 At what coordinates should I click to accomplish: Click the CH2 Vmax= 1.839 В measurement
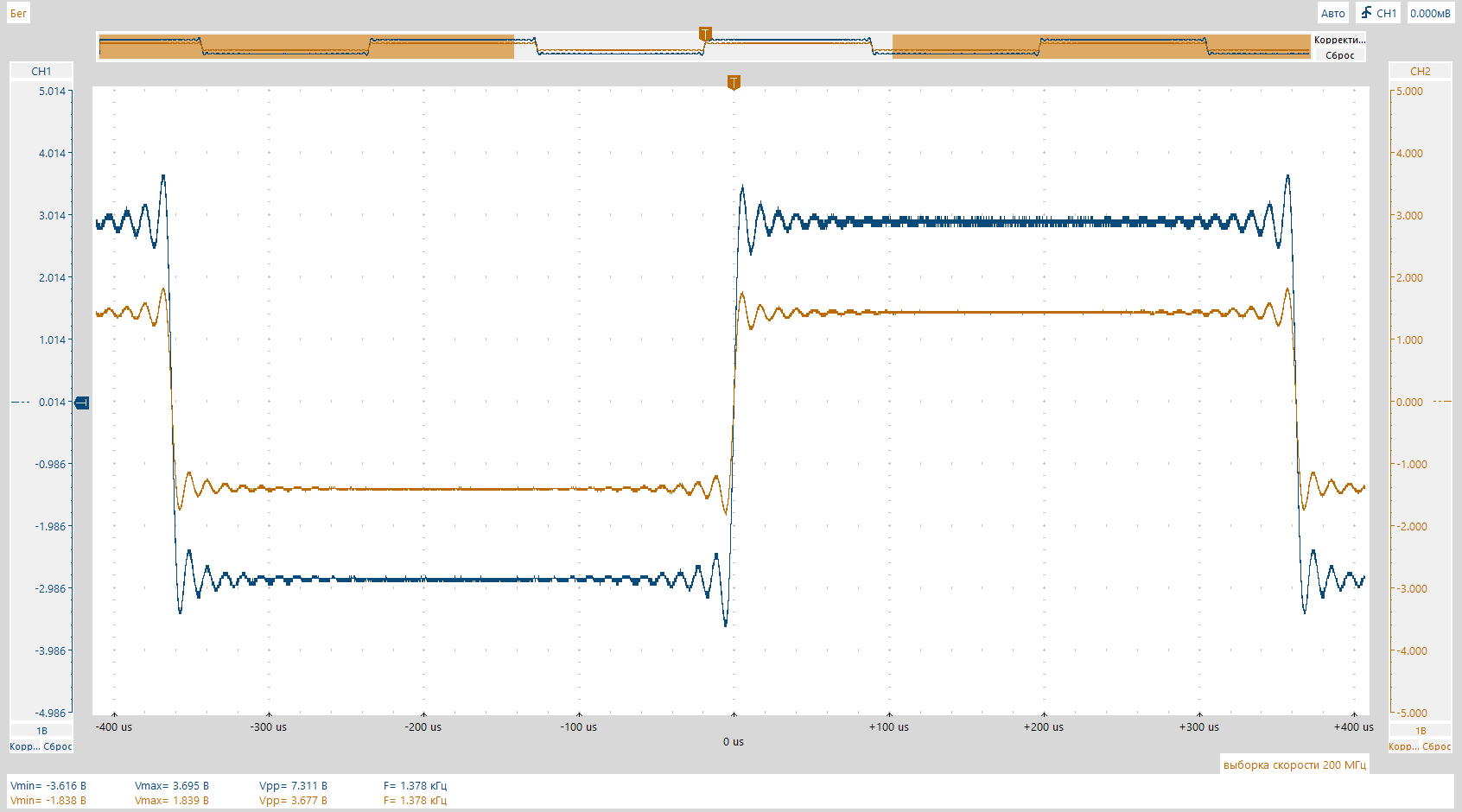point(172,800)
